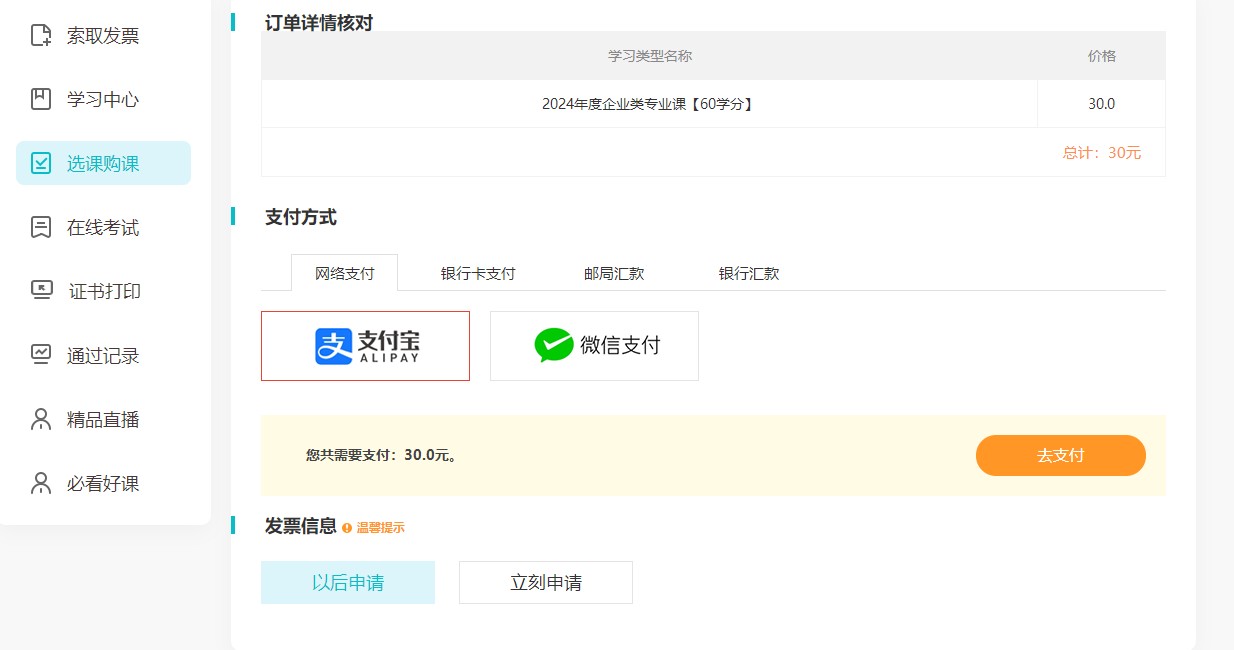The height and width of the screenshot is (650, 1234).
Task: Click the orange 温馨提示 info icon
Action: click(347, 528)
